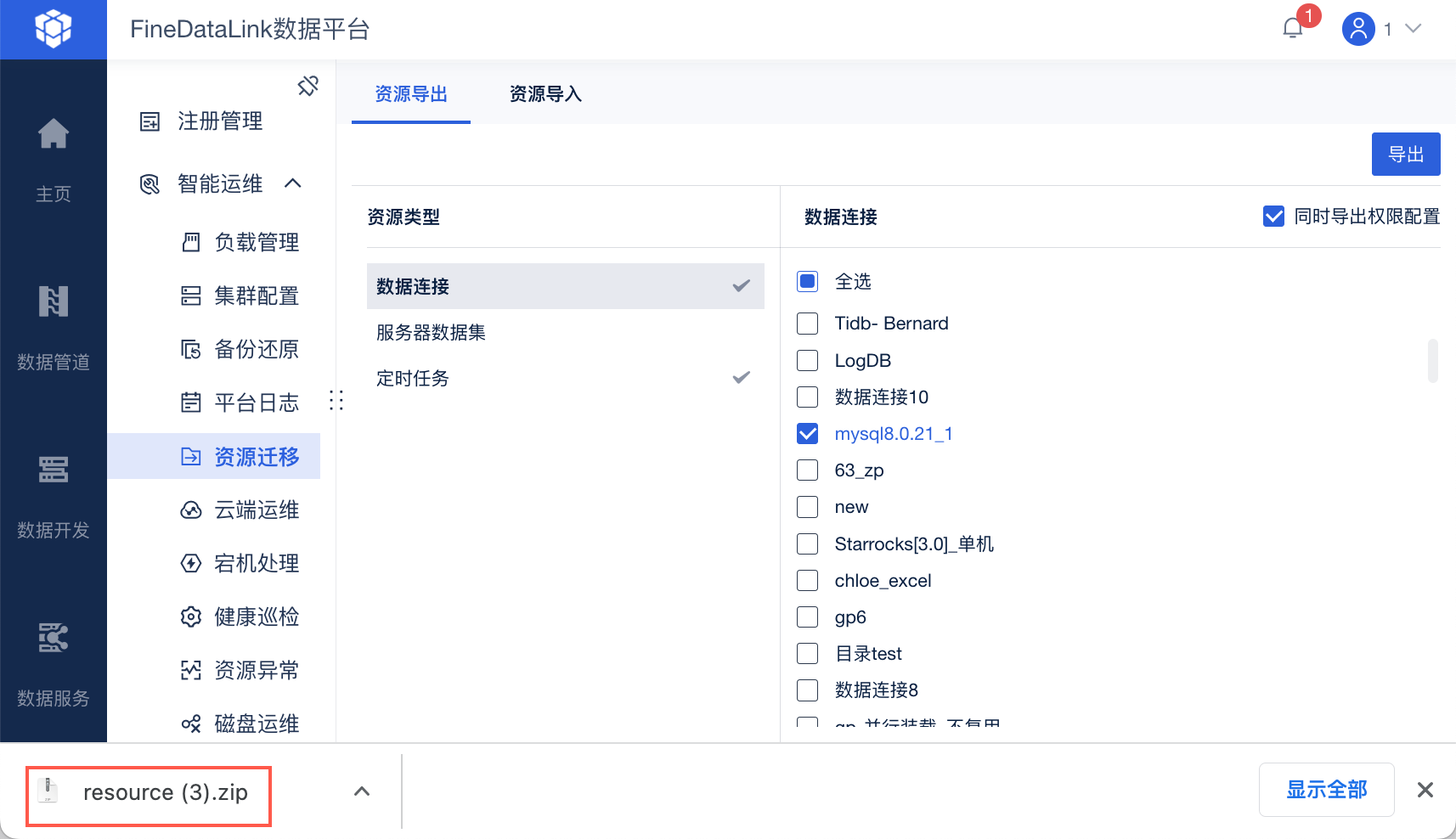
Task: Switch to the 资源导入 tab
Action: [545, 94]
